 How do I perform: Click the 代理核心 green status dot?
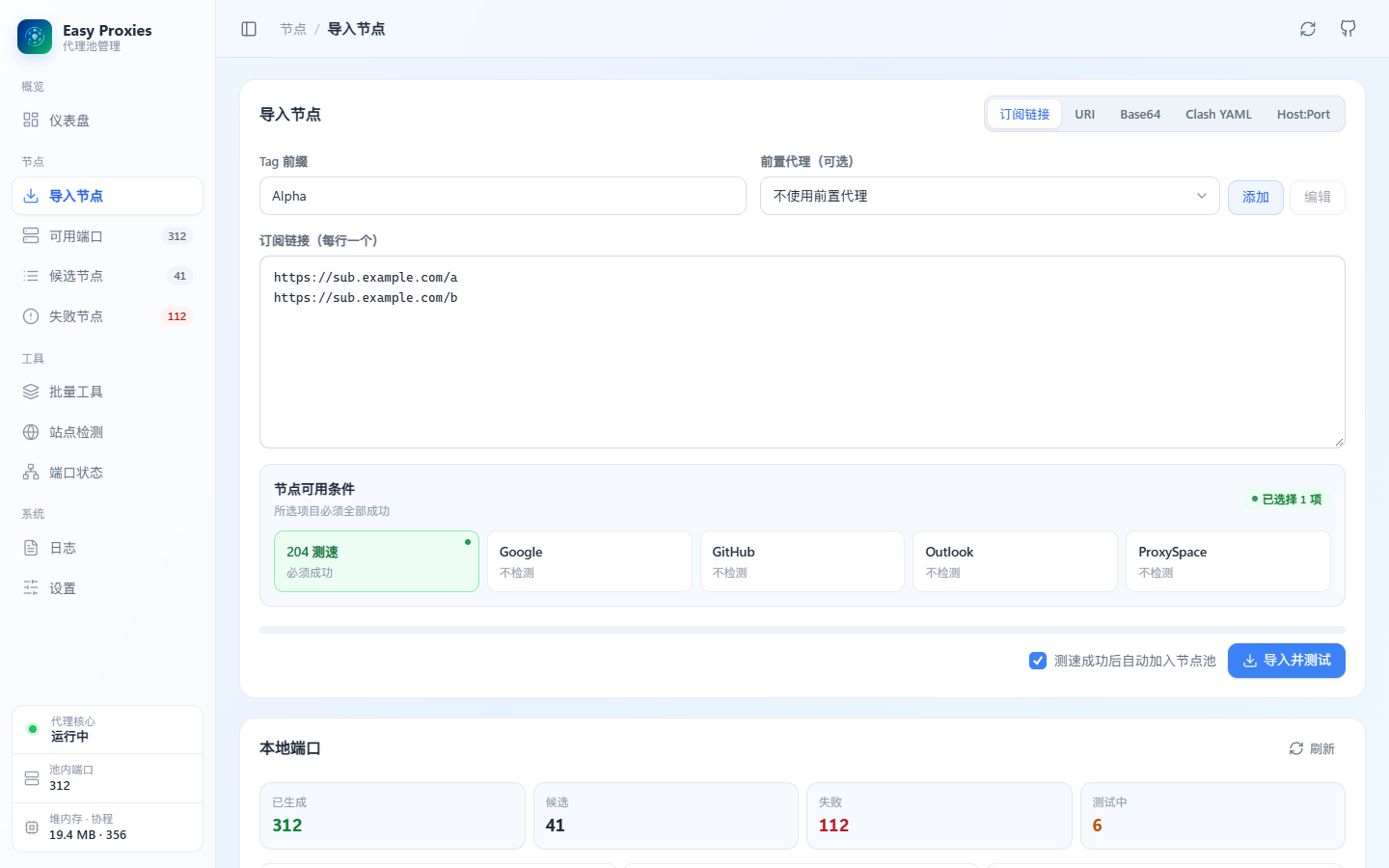pos(33,729)
